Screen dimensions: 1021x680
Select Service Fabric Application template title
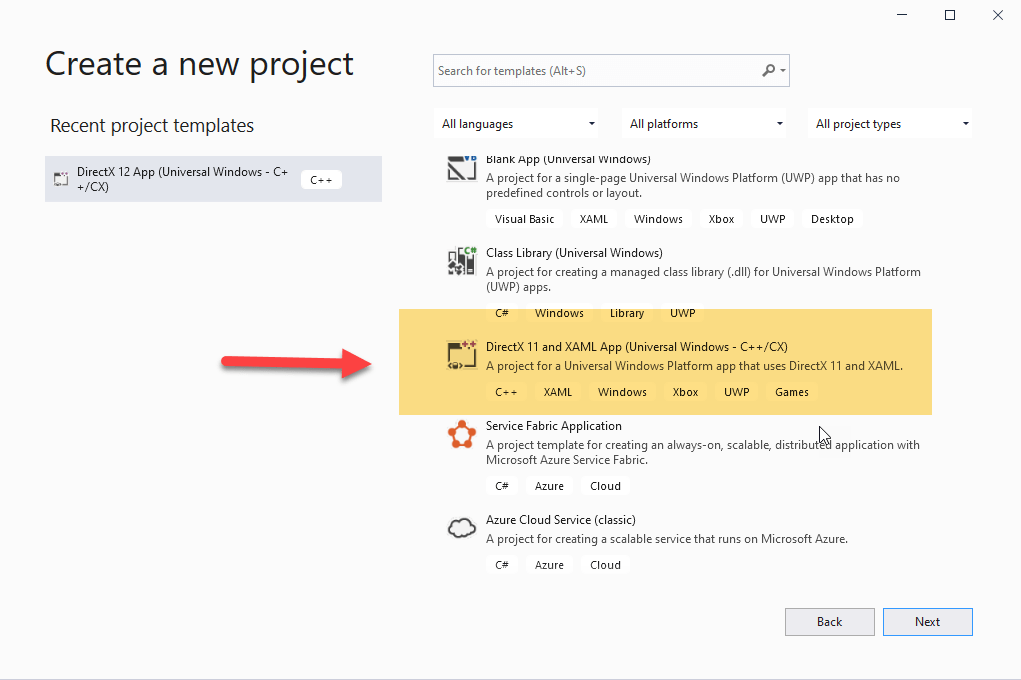(554, 426)
